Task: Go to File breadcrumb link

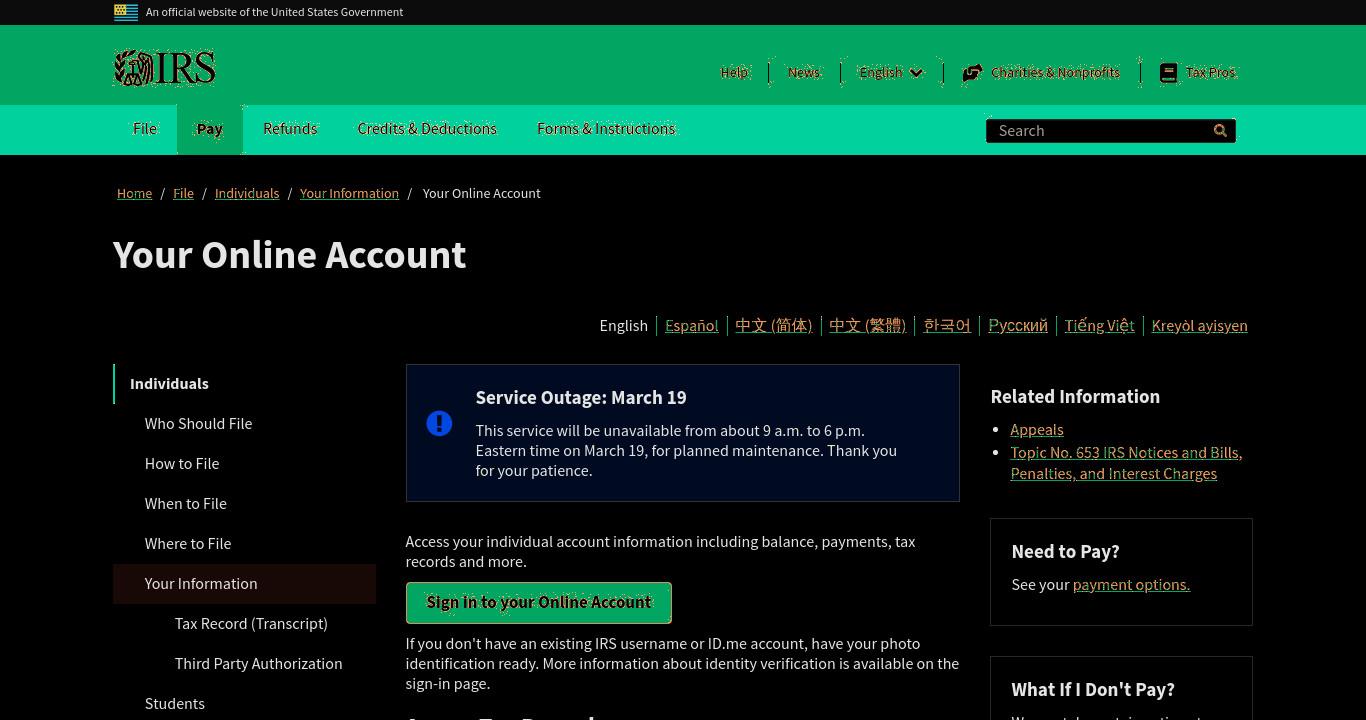Action: click(x=183, y=193)
